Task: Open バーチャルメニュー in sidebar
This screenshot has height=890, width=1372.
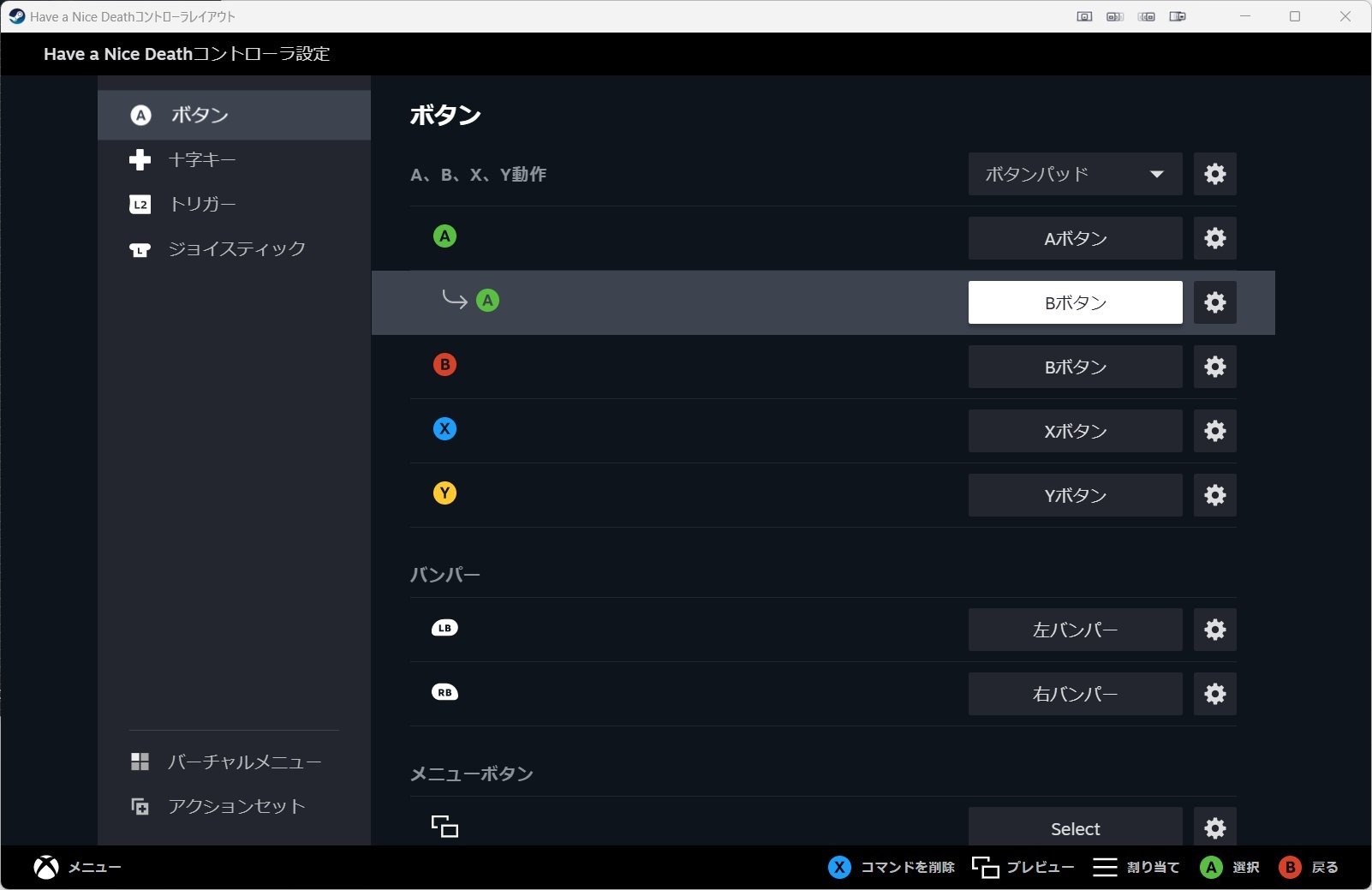Action: 234,762
